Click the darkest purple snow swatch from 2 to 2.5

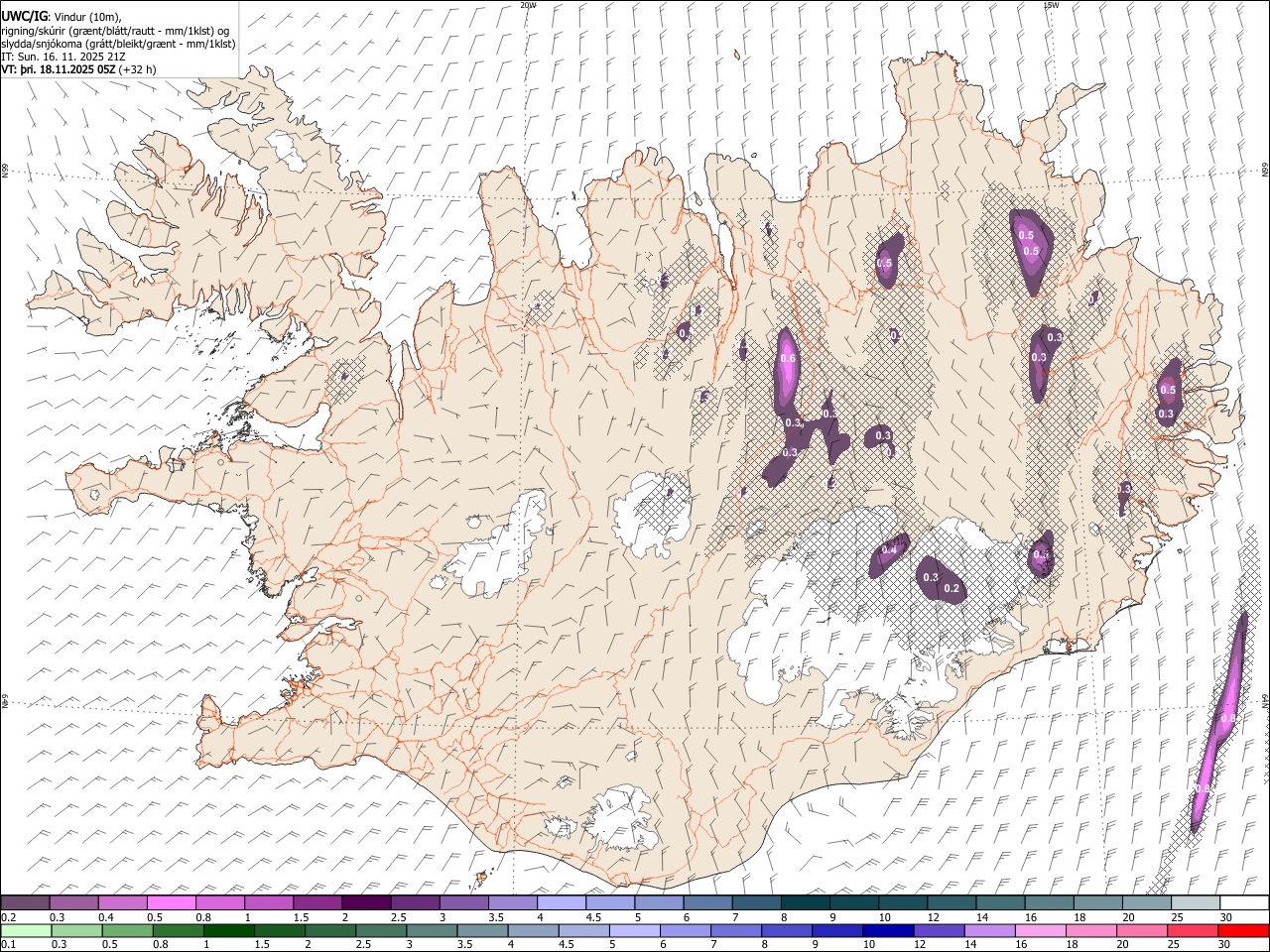point(366,902)
